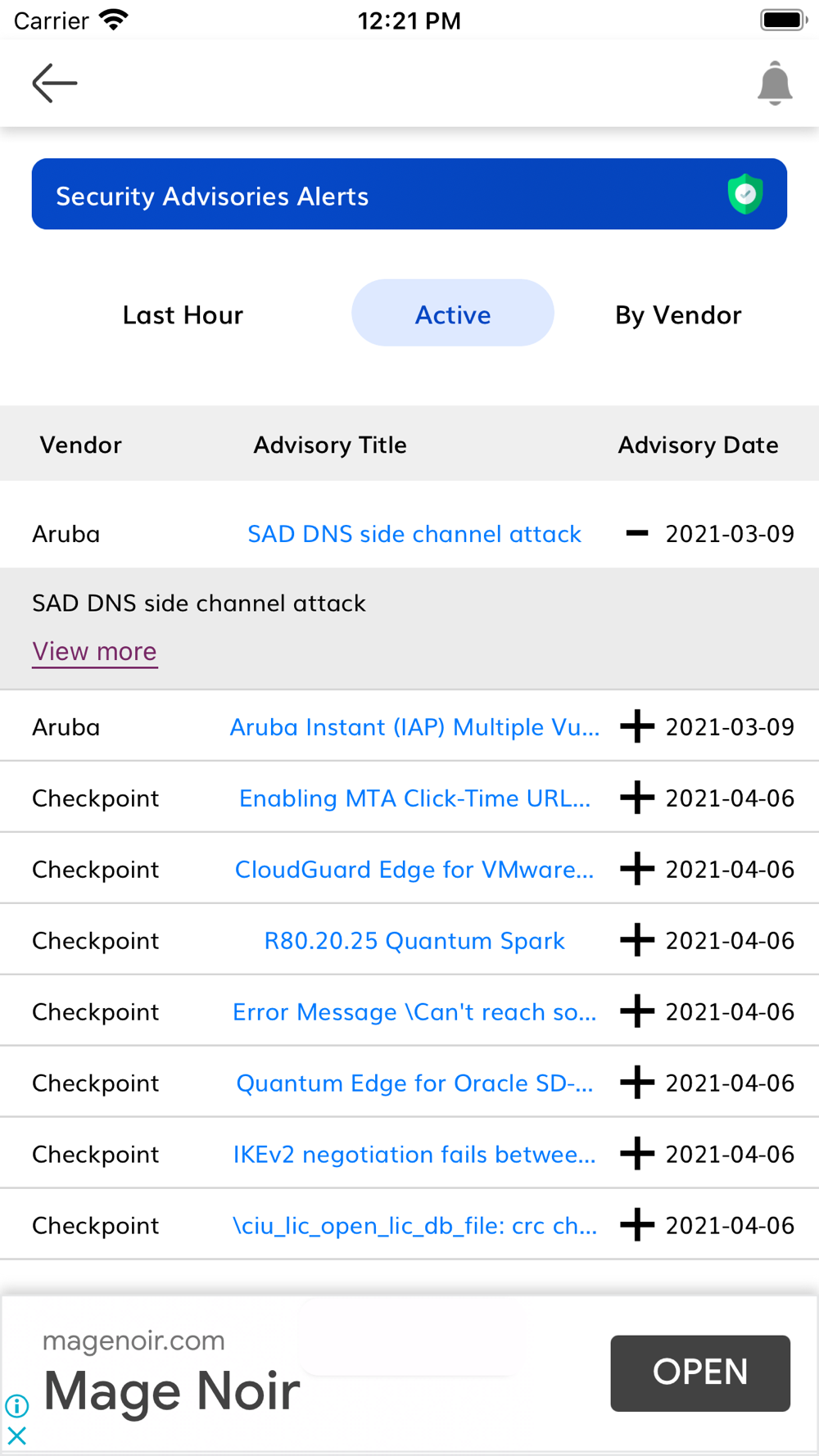Expand Enabling MTA Click-Time URL row

[637, 798]
